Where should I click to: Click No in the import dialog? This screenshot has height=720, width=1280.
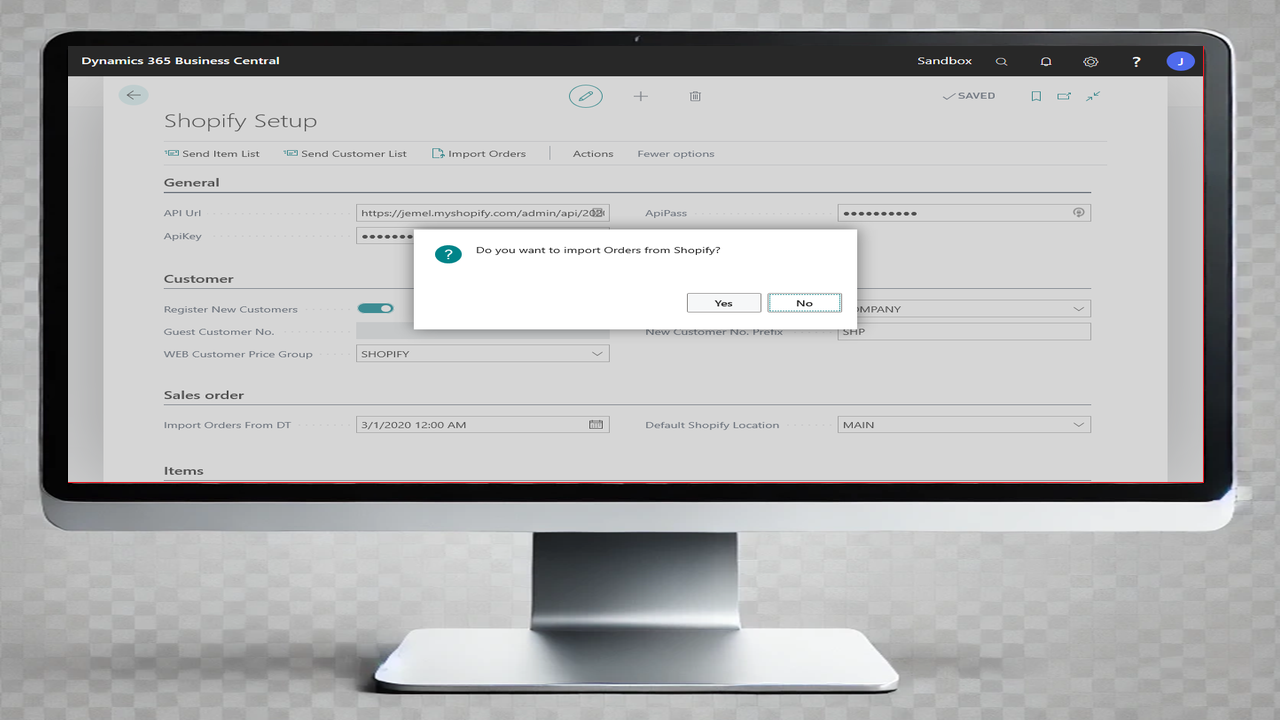coord(804,303)
